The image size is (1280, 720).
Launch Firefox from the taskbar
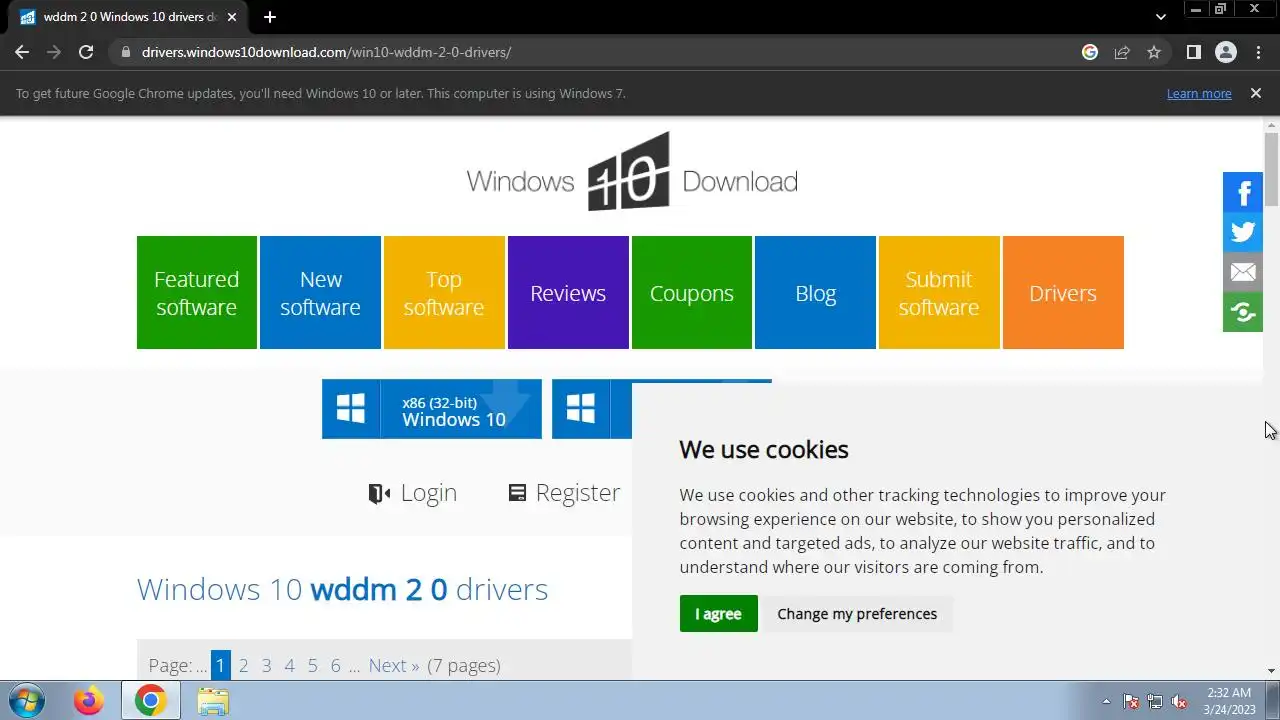point(88,701)
